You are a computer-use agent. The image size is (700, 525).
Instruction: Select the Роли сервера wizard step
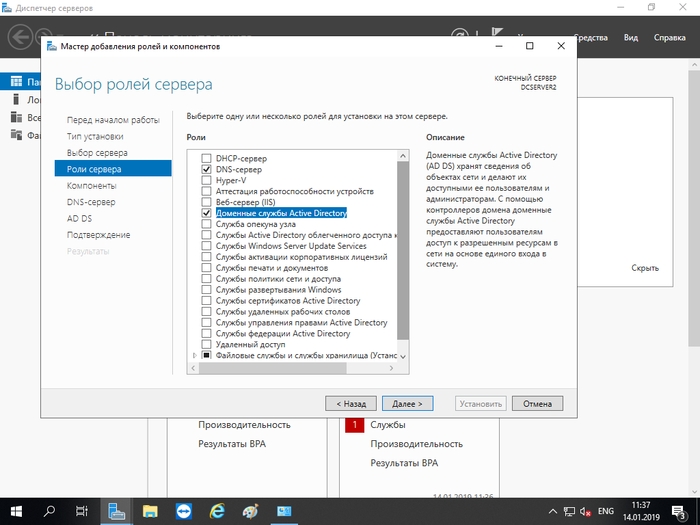click(113, 169)
